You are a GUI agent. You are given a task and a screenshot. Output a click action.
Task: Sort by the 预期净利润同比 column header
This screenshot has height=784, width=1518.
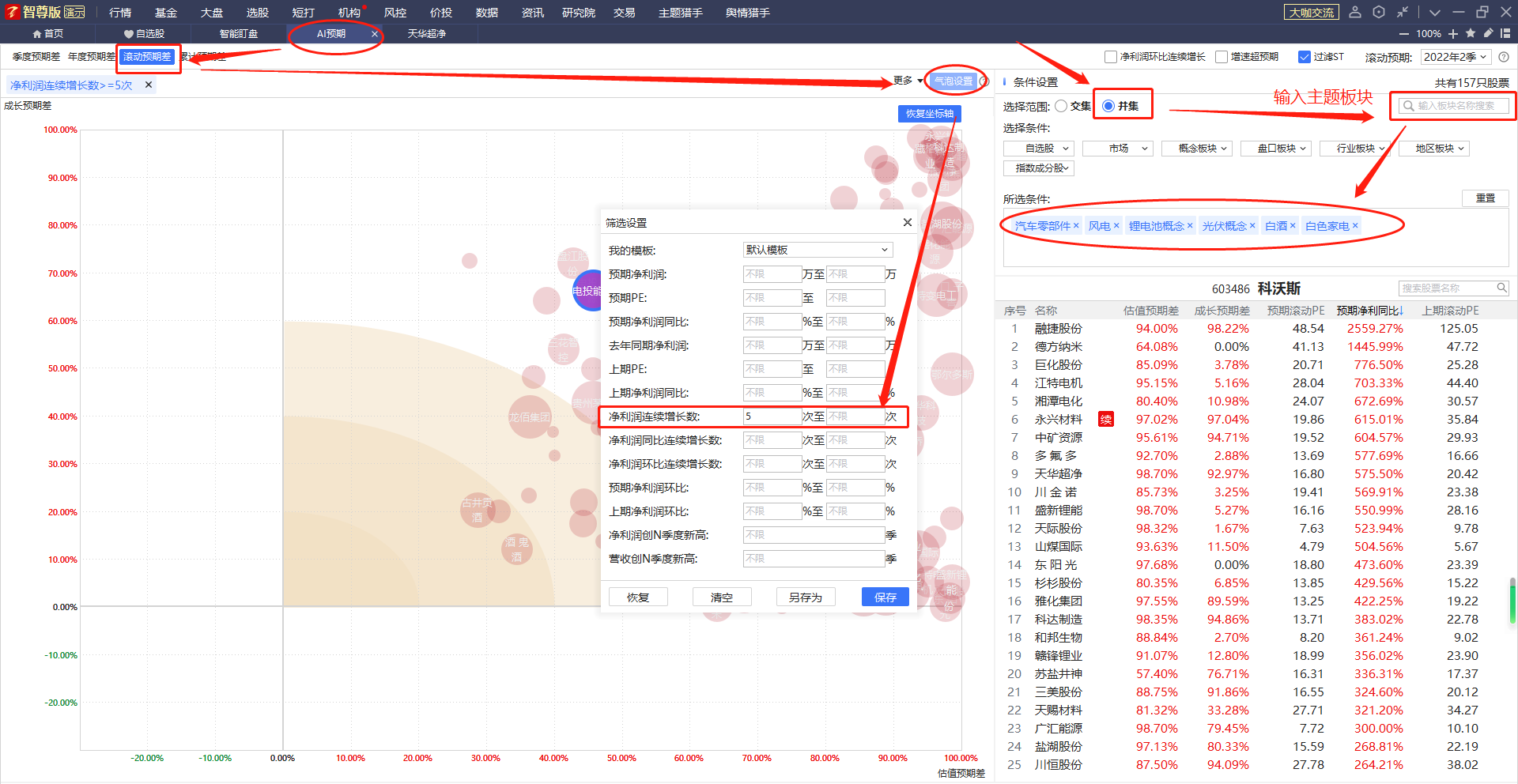click(x=1369, y=311)
